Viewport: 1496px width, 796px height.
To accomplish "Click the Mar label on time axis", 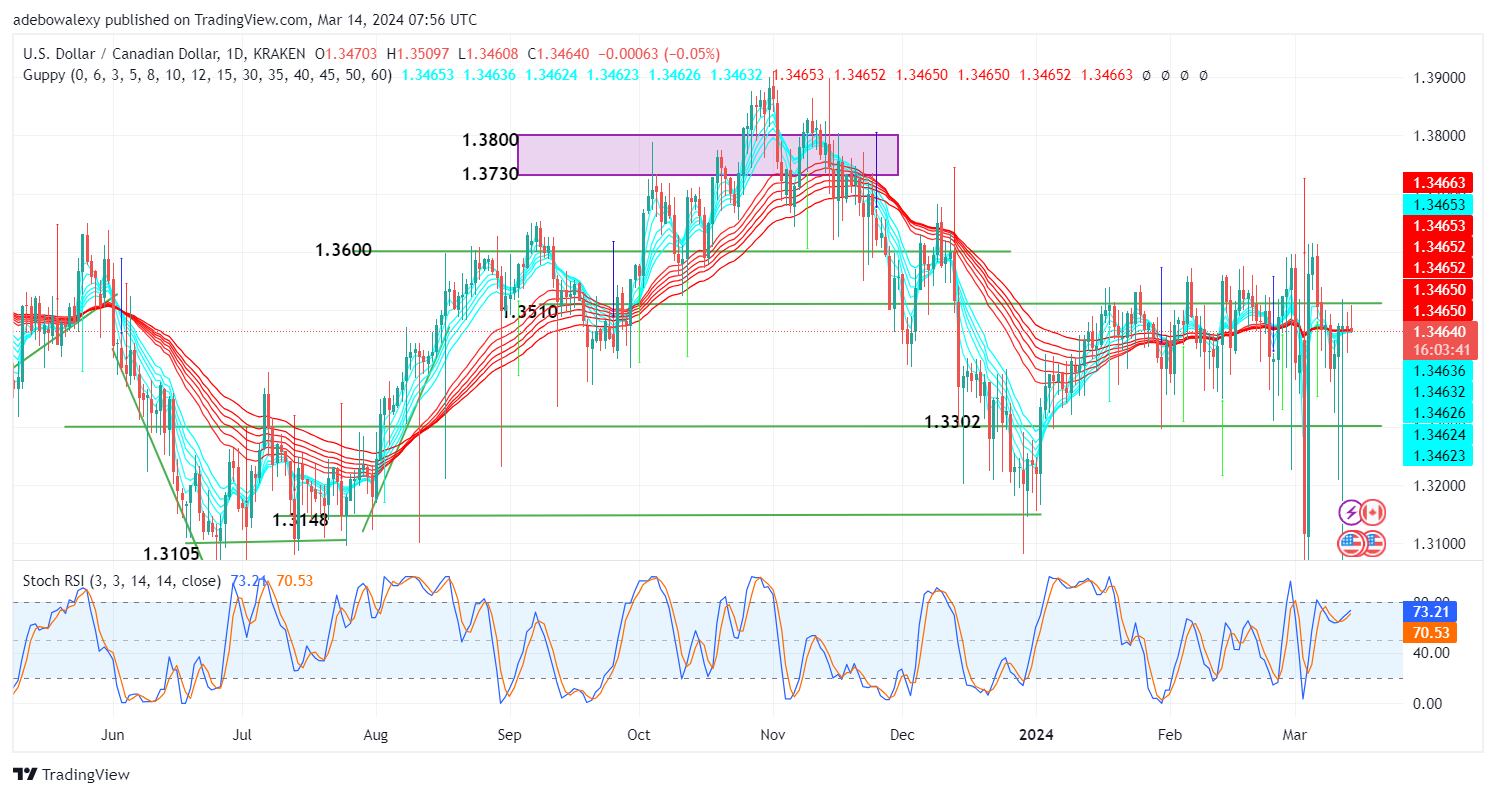I will pyautogui.click(x=1294, y=734).
